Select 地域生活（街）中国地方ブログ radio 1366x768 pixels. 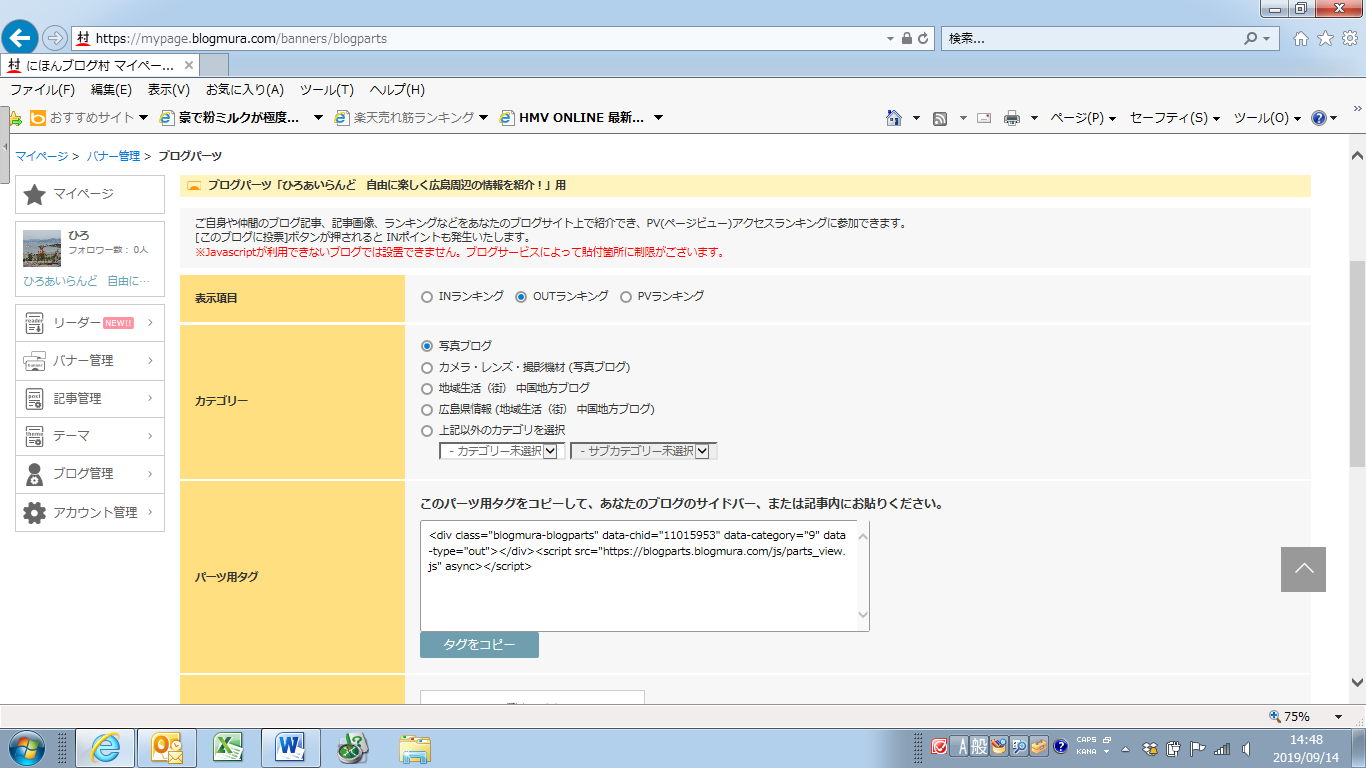tap(427, 388)
